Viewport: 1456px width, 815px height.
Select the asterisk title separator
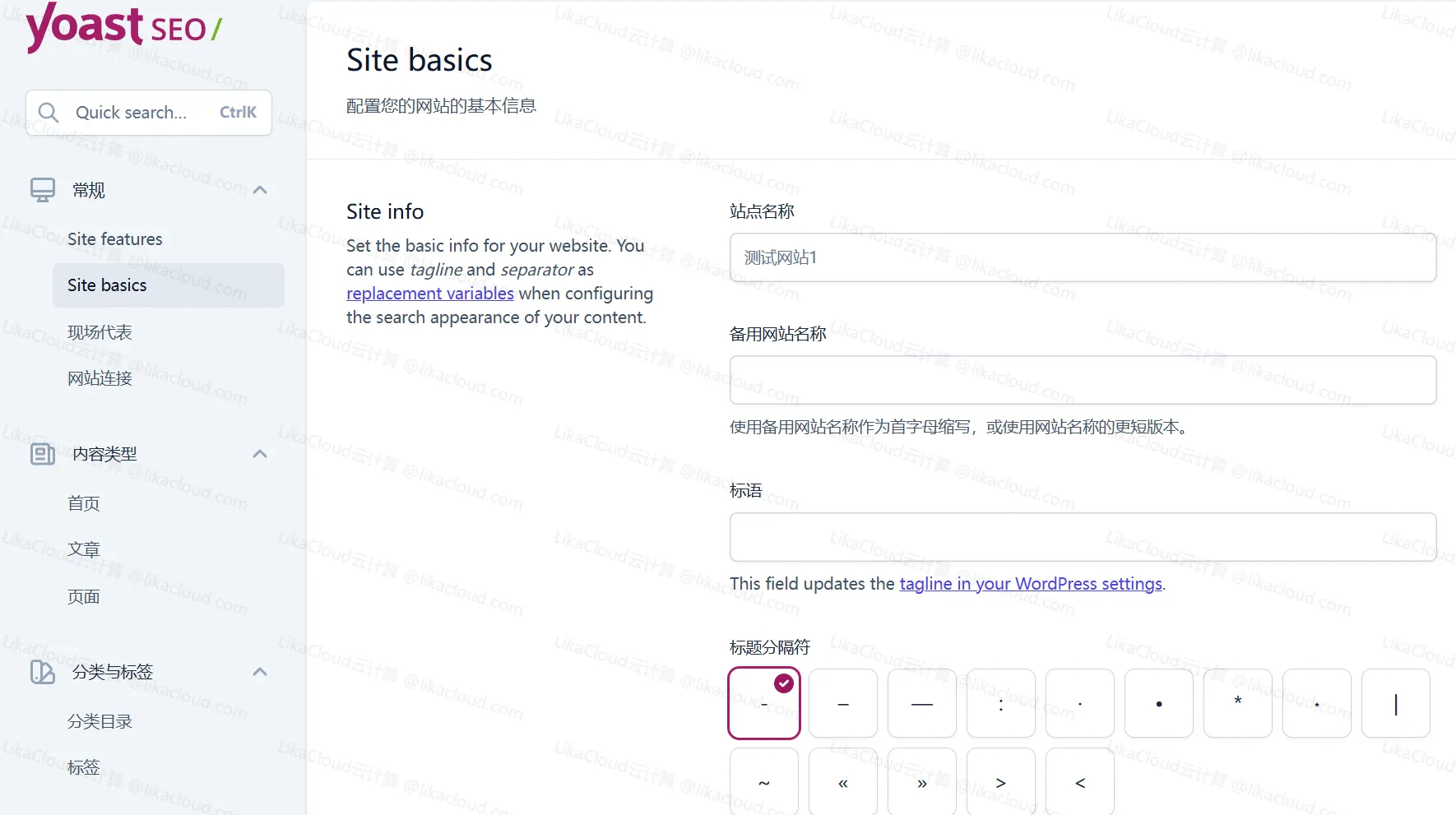(x=1237, y=703)
